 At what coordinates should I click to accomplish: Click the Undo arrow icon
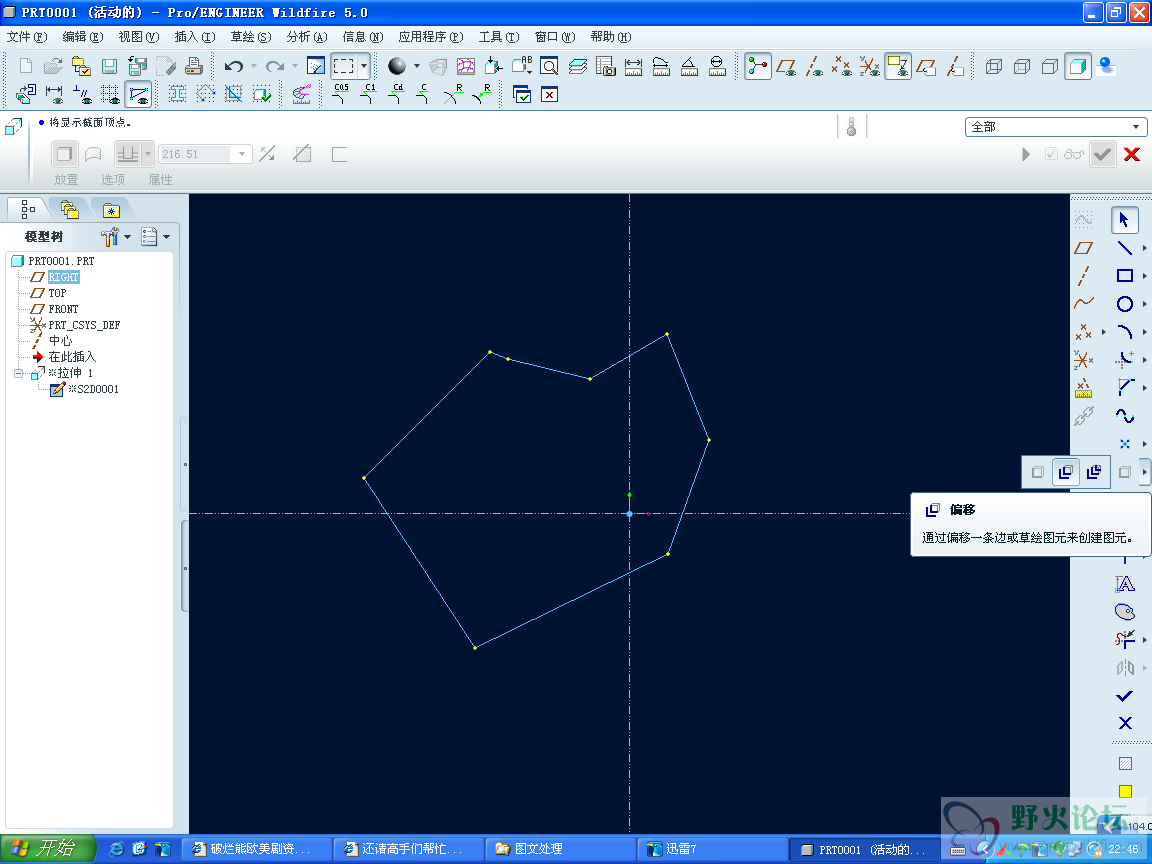click(234, 67)
